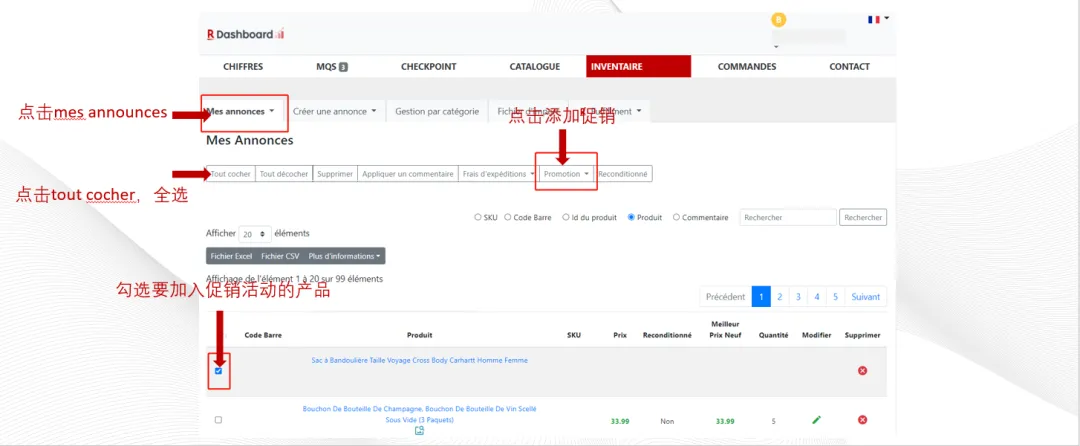Sort by the Produit column header
This screenshot has width=1080, height=446.
click(x=419, y=335)
